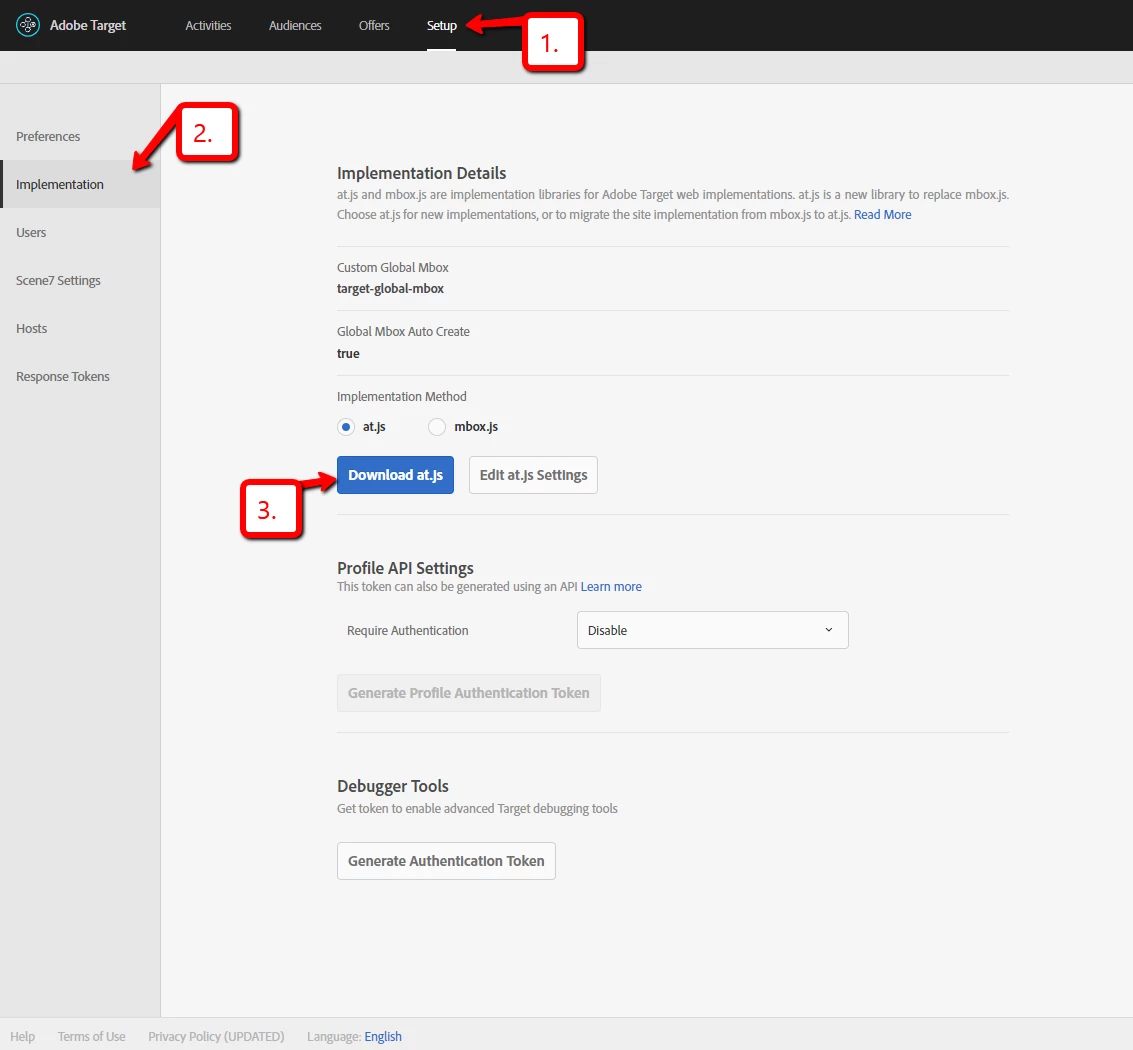Click the Help footer link
The height and width of the screenshot is (1050, 1133).
[x=22, y=1036]
